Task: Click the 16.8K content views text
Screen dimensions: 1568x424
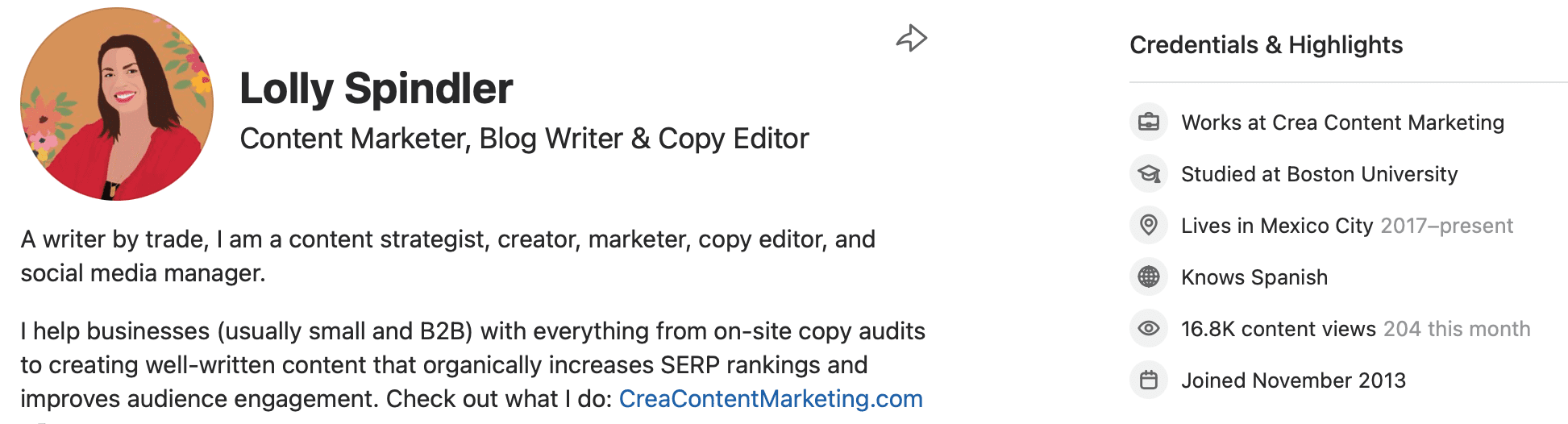Action: pos(1278,329)
